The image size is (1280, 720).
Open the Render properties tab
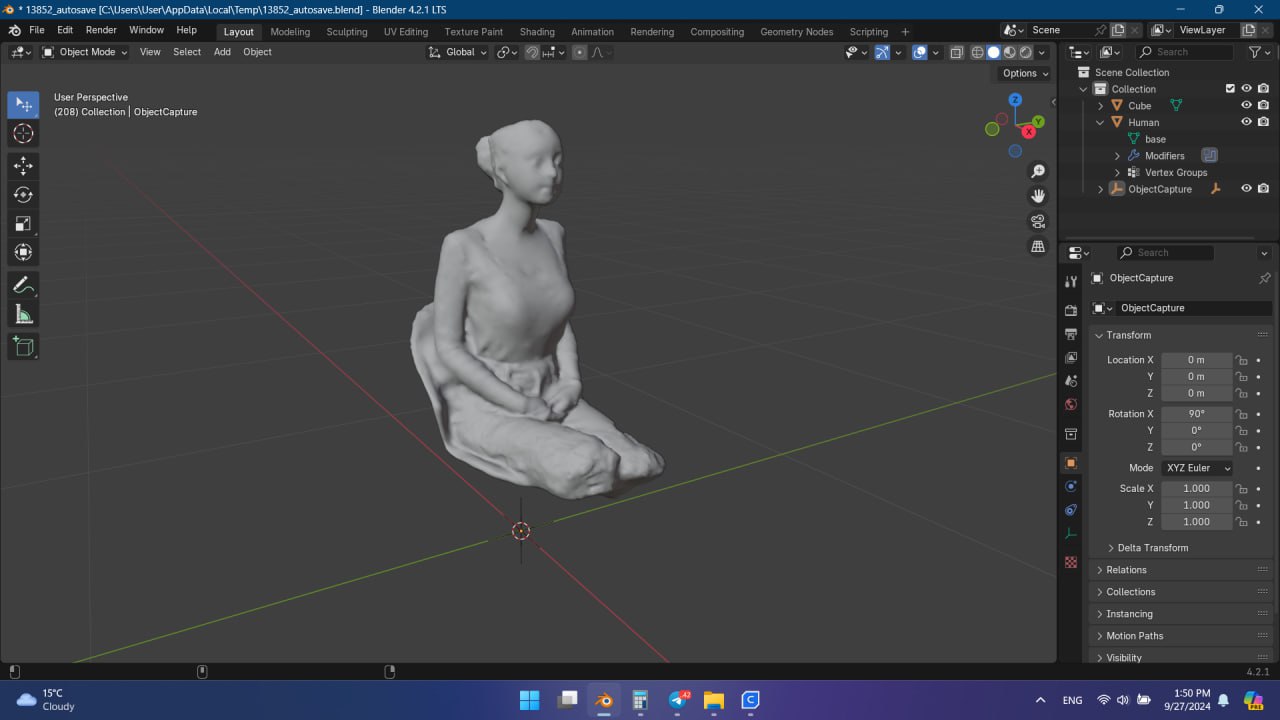point(1071,310)
